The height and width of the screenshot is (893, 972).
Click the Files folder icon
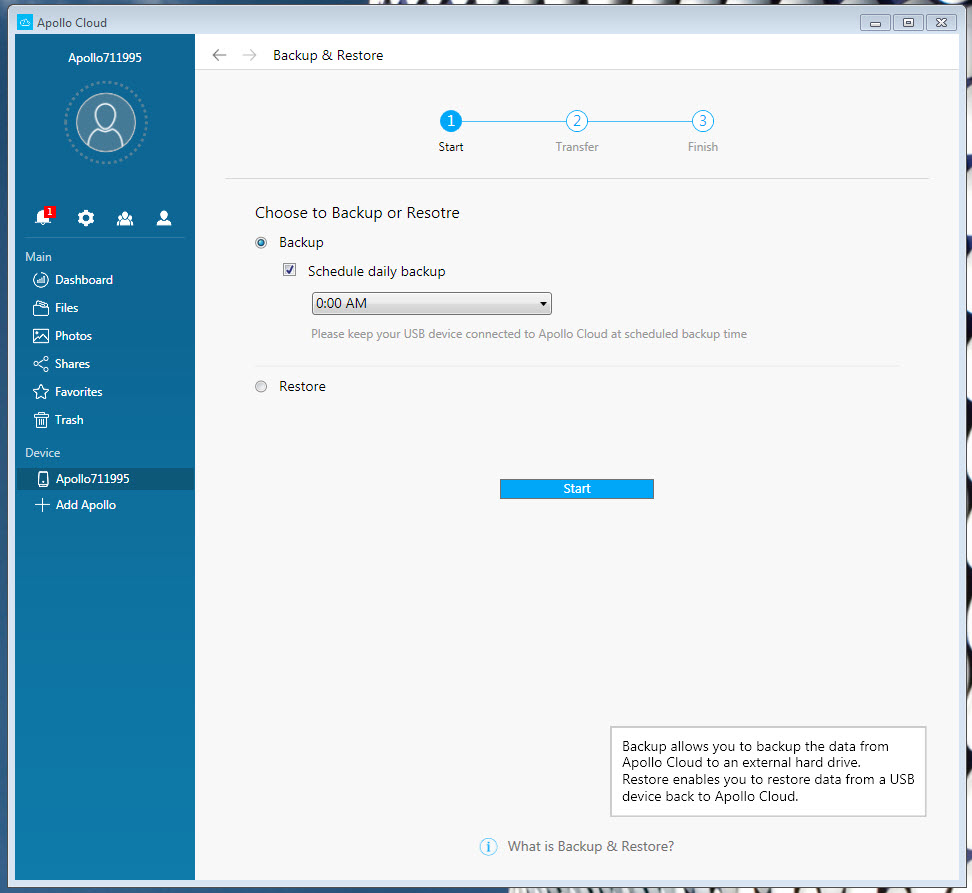pos(41,308)
